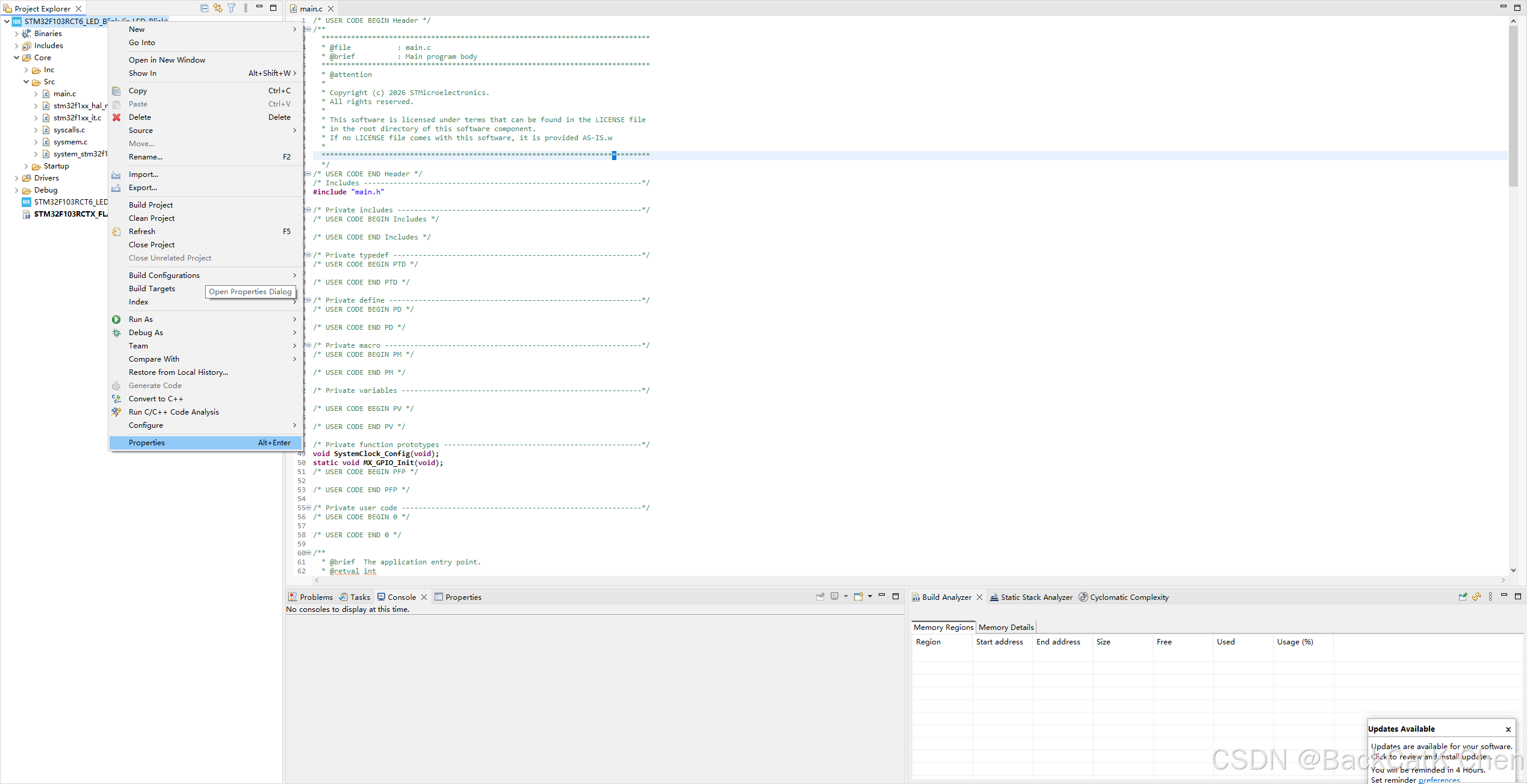Click the Open Console icon in Console toolbar
Viewport: 1527px width, 784px height.
pos(859,597)
